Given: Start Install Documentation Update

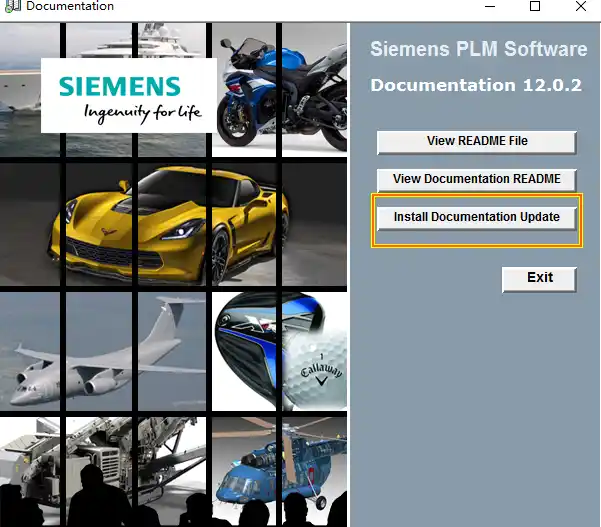Looking at the screenshot, I should click(x=476, y=218).
